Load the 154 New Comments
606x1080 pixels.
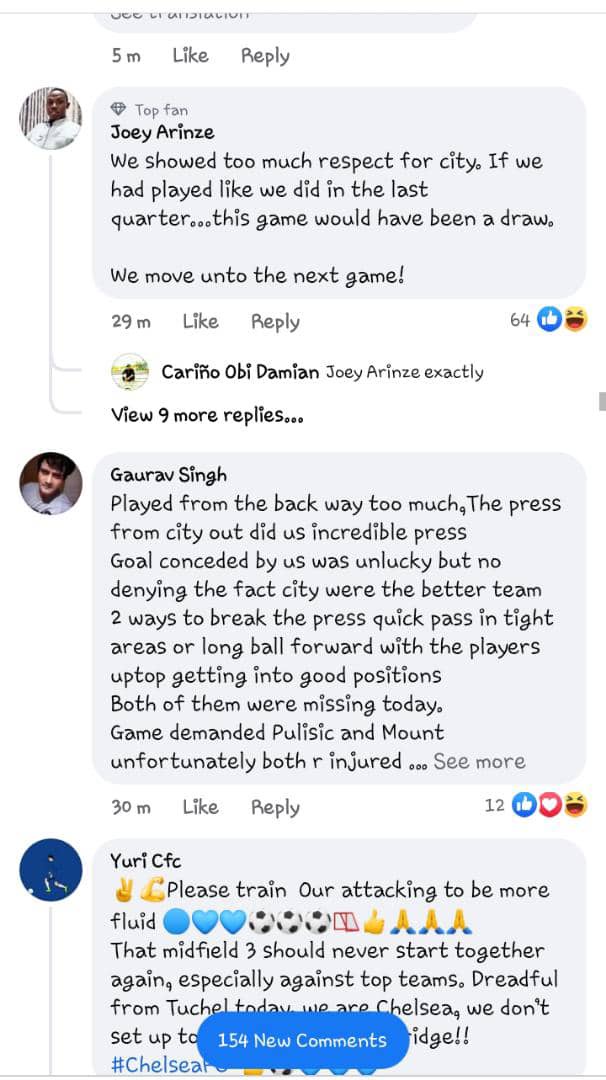tap(302, 1040)
